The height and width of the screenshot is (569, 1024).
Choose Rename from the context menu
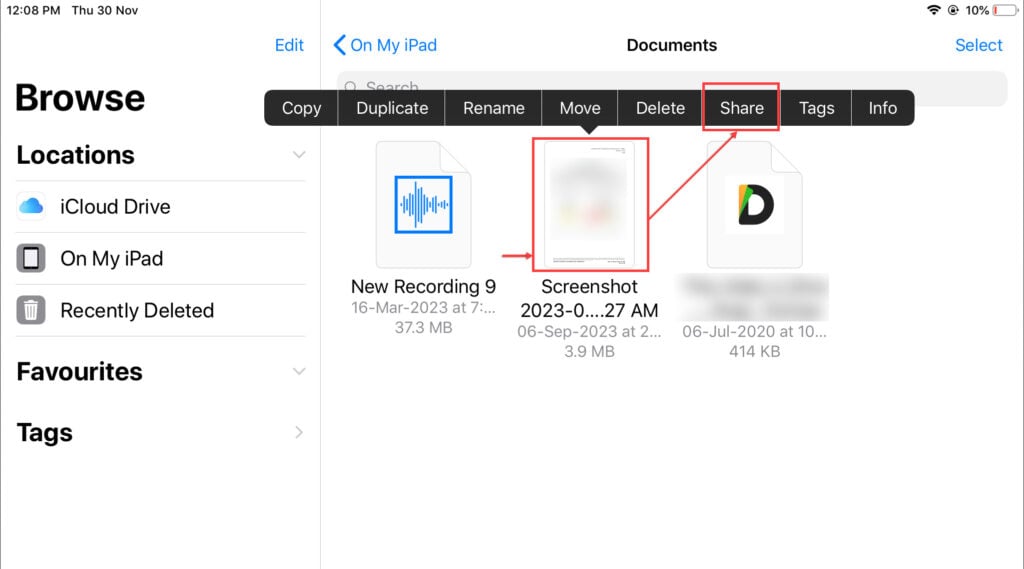pos(494,108)
